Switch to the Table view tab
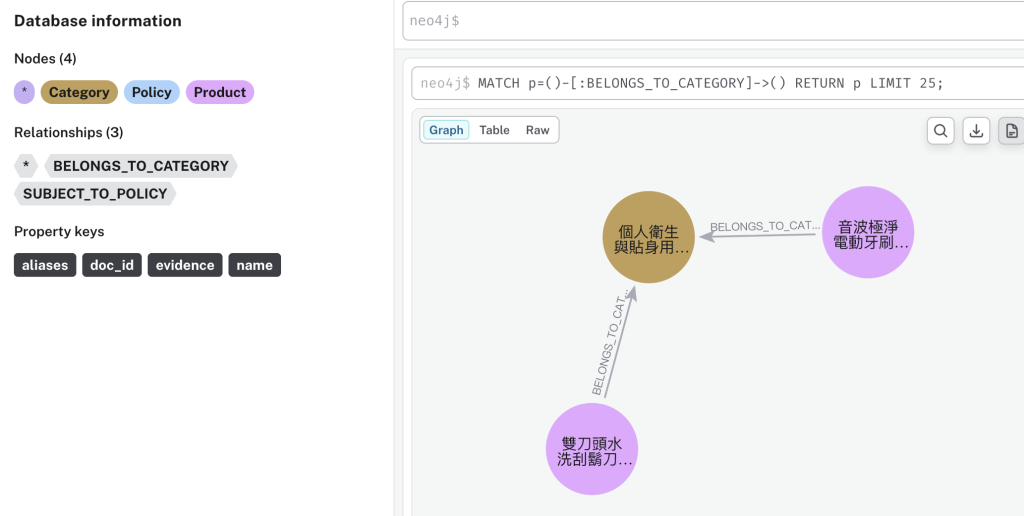Viewport: 1024px width, 516px height. point(494,130)
